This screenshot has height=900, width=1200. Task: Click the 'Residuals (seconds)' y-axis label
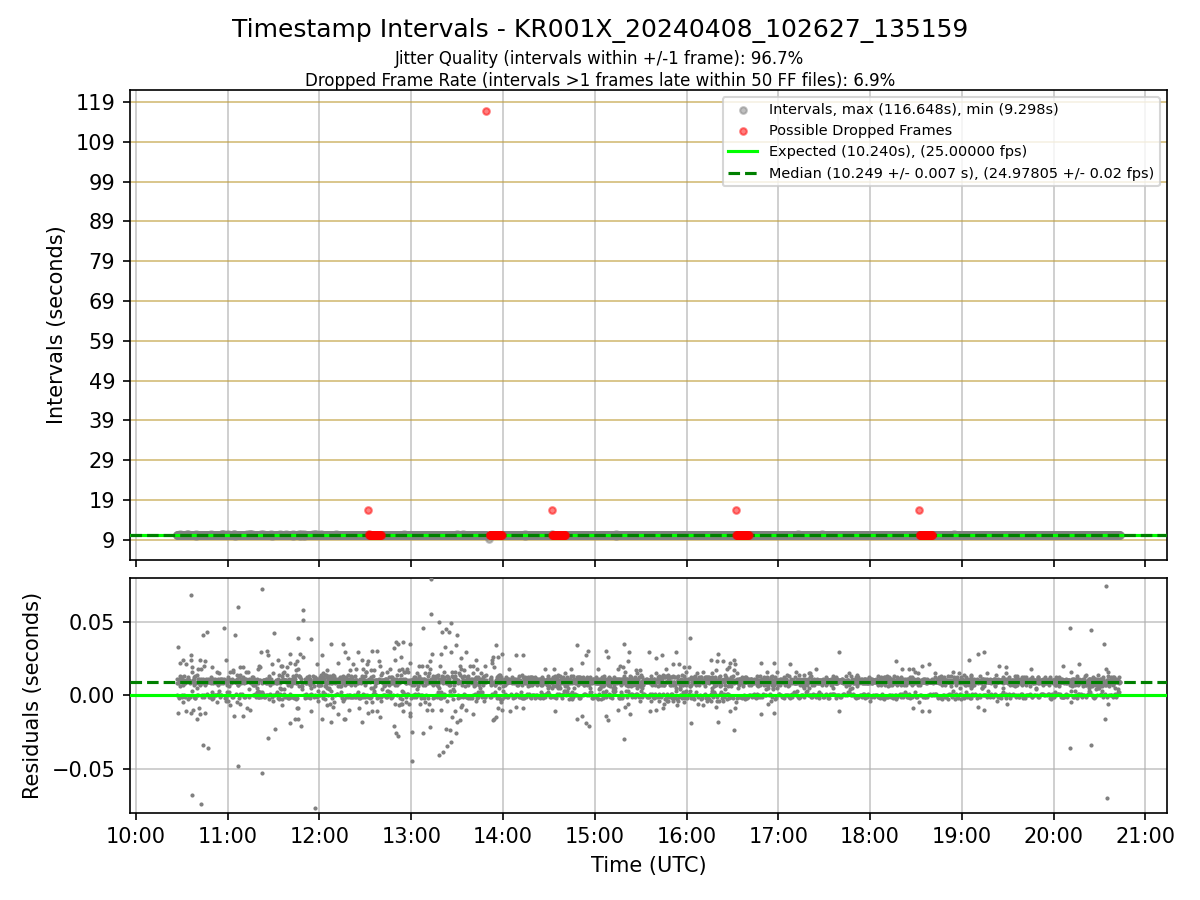pyautogui.click(x=31, y=696)
